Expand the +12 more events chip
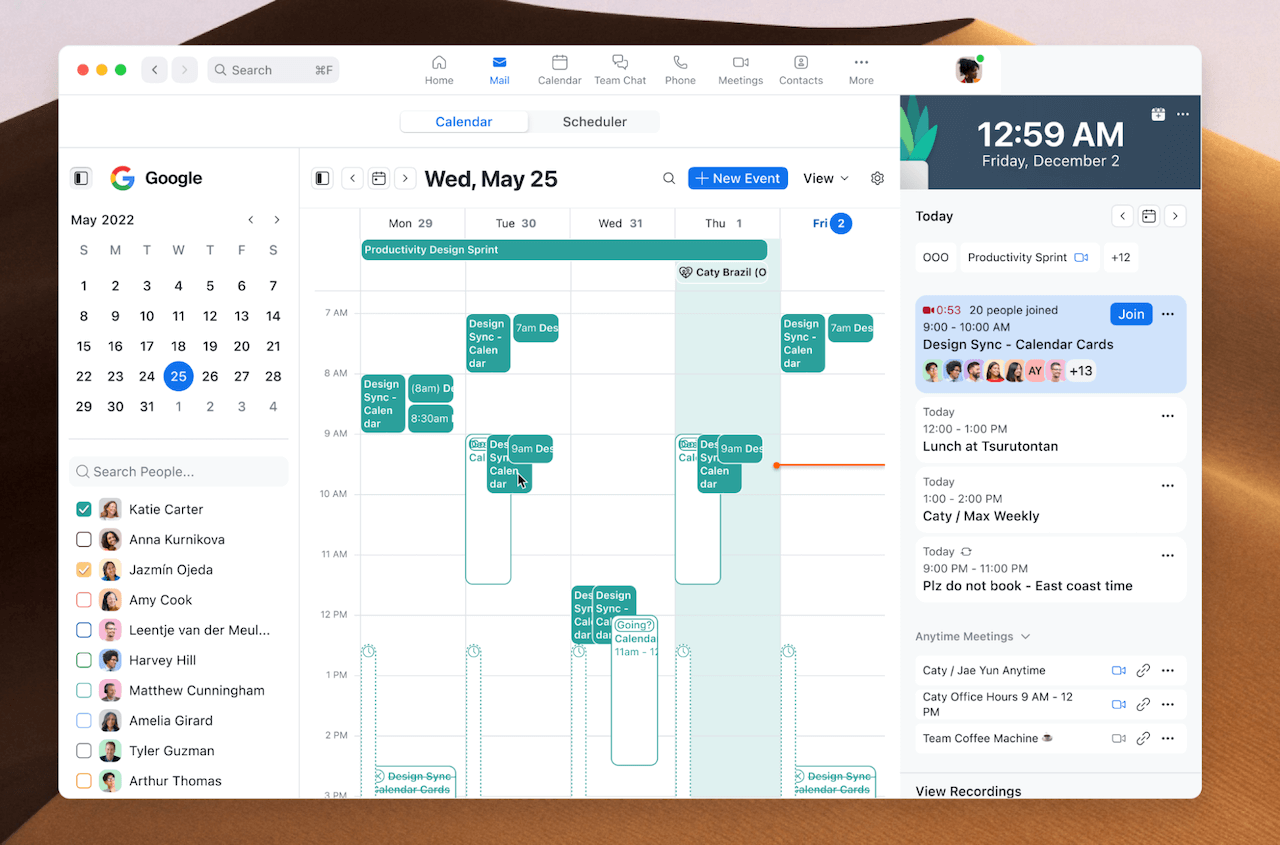Viewport: 1280px width, 845px height. pos(1121,257)
